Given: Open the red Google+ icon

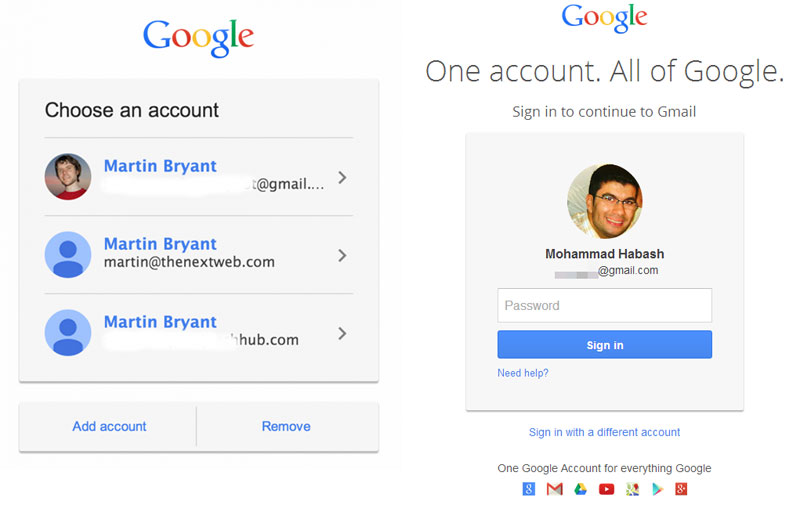Looking at the screenshot, I should (x=681, y=489).
